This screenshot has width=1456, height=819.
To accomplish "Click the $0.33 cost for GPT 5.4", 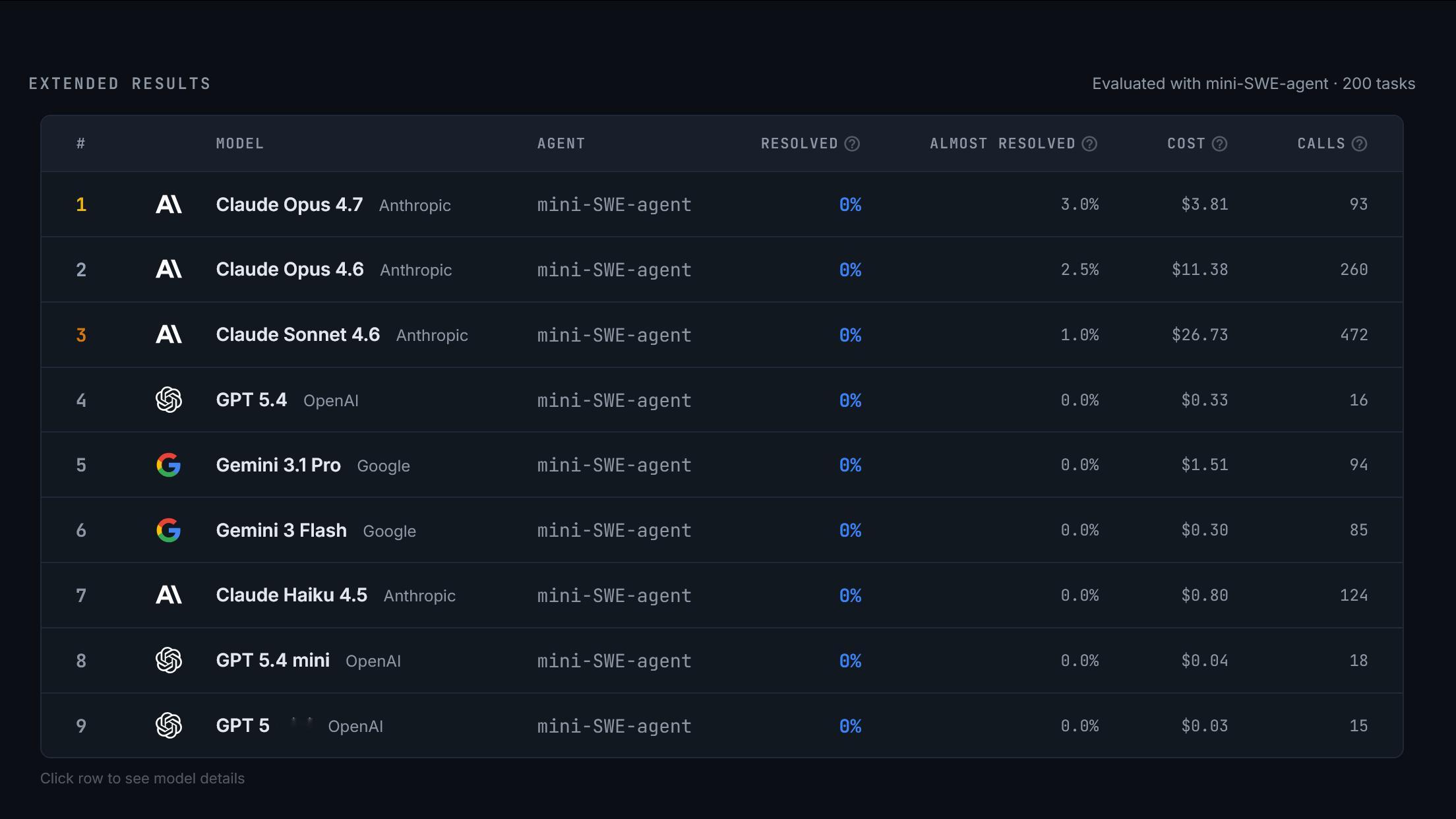I will 1205,400.
